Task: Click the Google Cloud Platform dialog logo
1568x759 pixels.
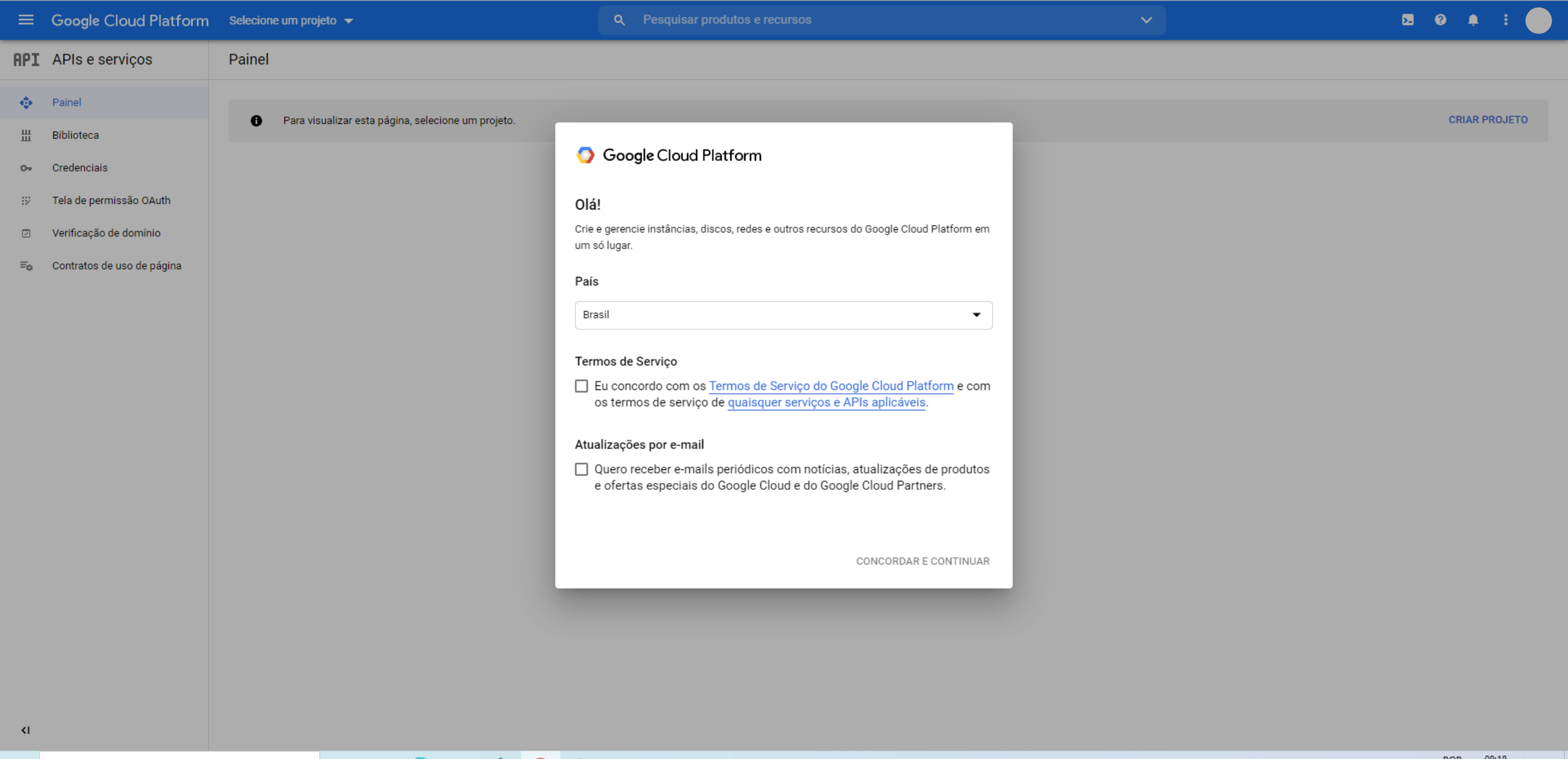Action: click(668, 155)
